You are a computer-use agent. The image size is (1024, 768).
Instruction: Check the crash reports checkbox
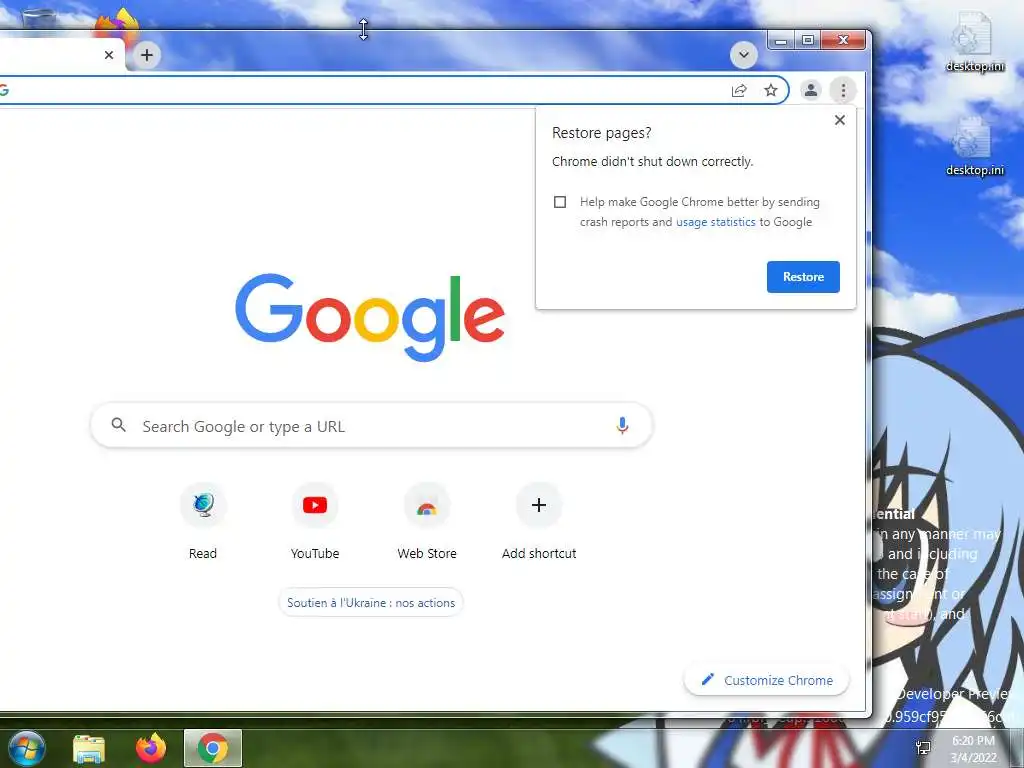[560, 202]
